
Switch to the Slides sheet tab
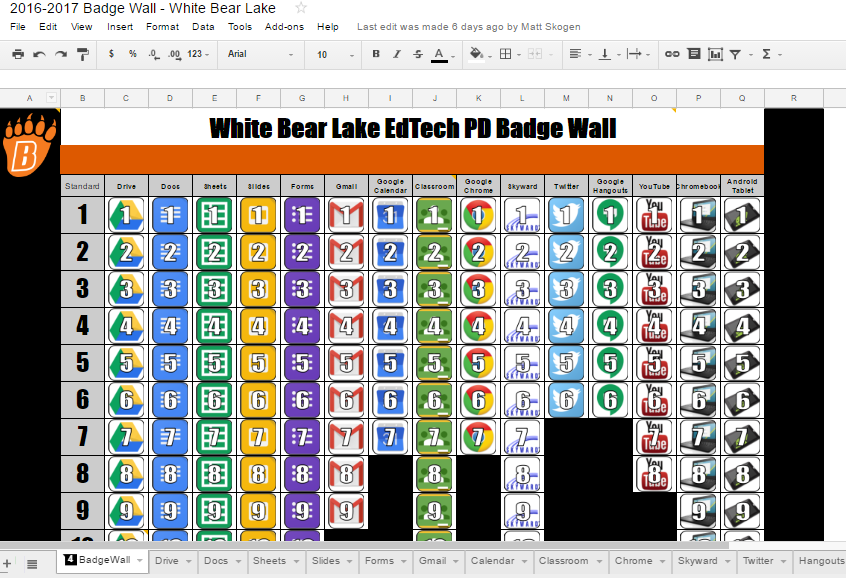point(326,561)
